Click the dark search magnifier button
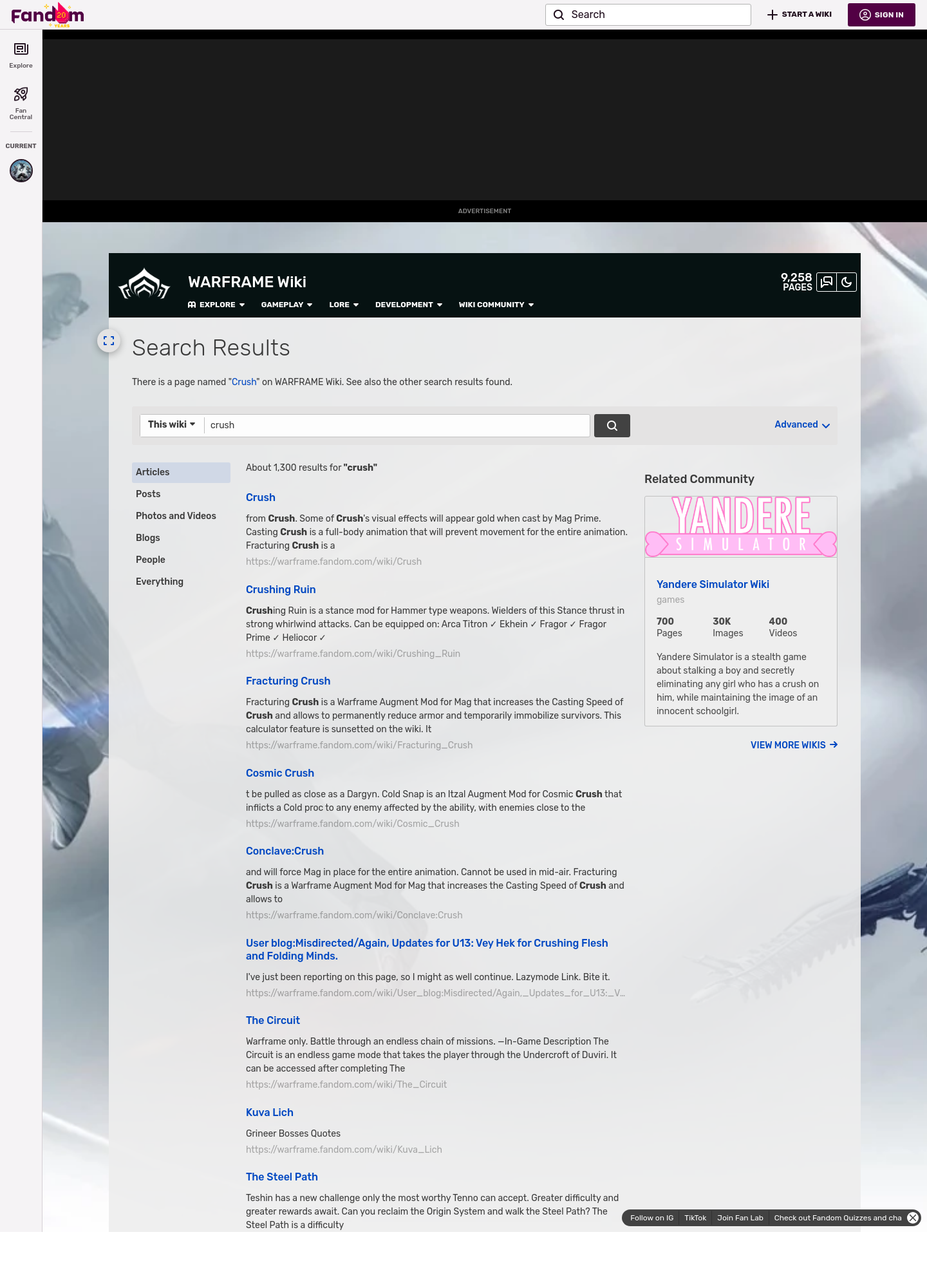This screenshot has width=927, height=1288. click(612, 426)
